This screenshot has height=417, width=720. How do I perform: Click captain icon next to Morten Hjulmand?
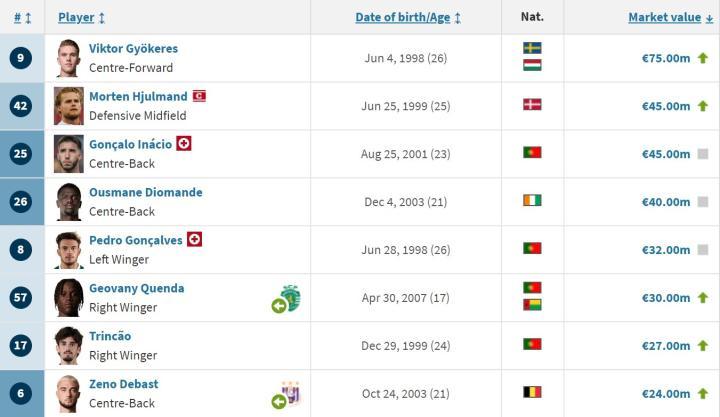(199, 96)
